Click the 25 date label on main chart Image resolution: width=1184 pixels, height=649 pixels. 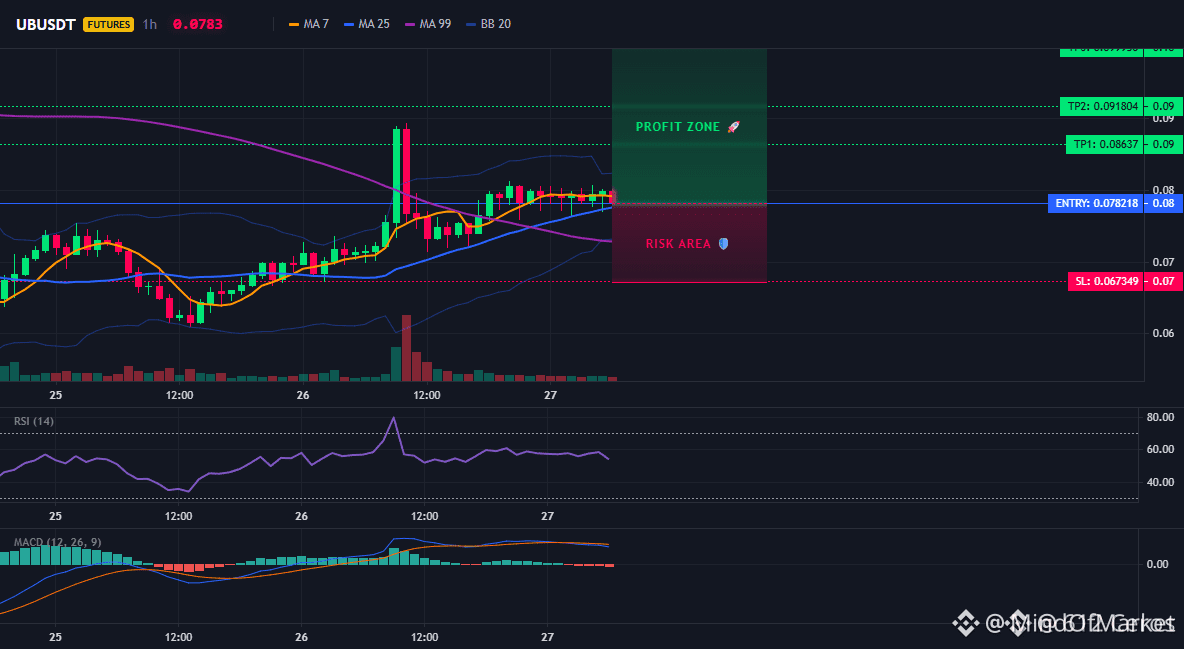coord(56,395)
